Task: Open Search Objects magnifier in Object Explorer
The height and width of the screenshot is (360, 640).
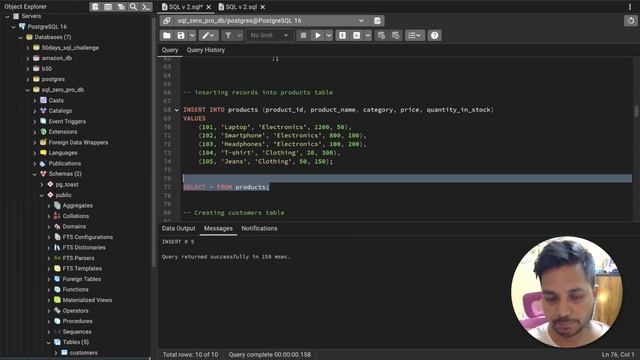Action: pos(133,7)
